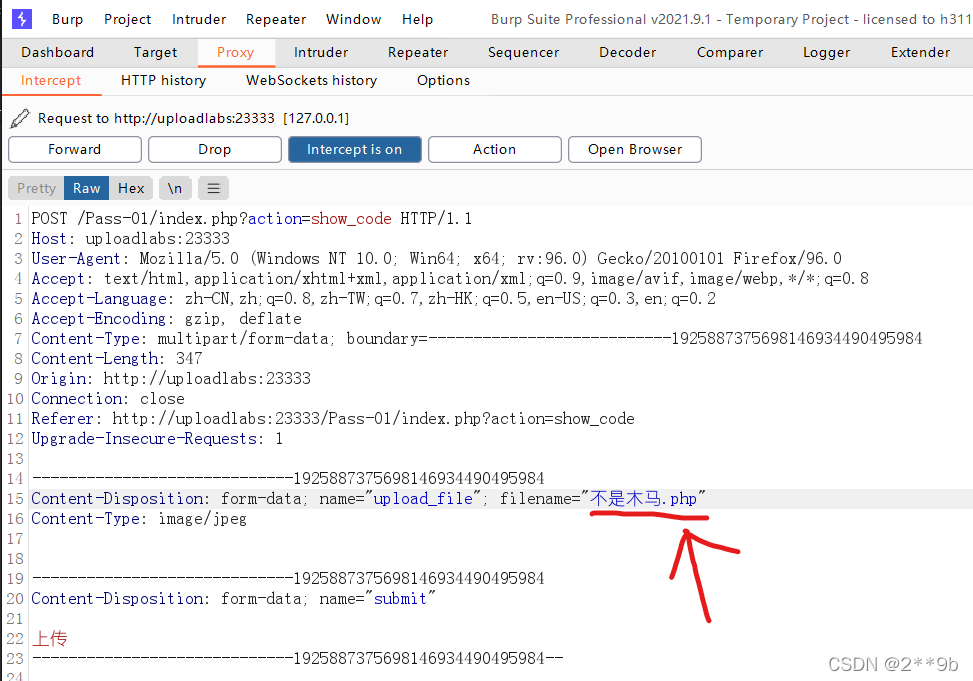Click the Host header line
The width and height of the screenshot is (973, 681).
(x=130, y=238)
